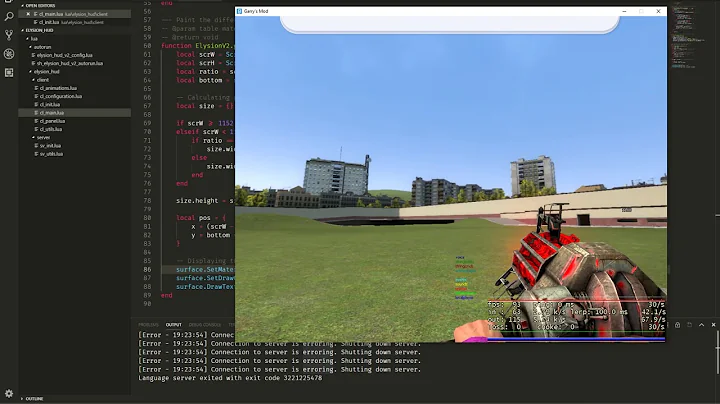Open the Manage gear settings menu
This screenshot has width=720, height=404.
(x=9, y=393)
